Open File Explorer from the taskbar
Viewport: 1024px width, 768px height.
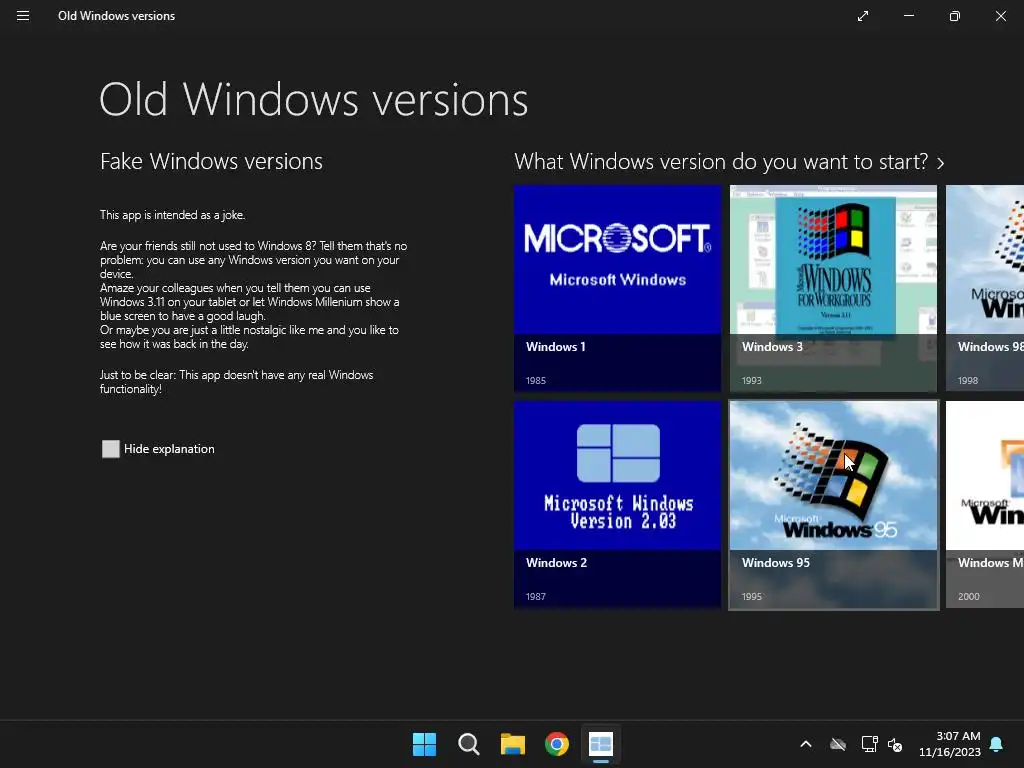pos(513,744)
